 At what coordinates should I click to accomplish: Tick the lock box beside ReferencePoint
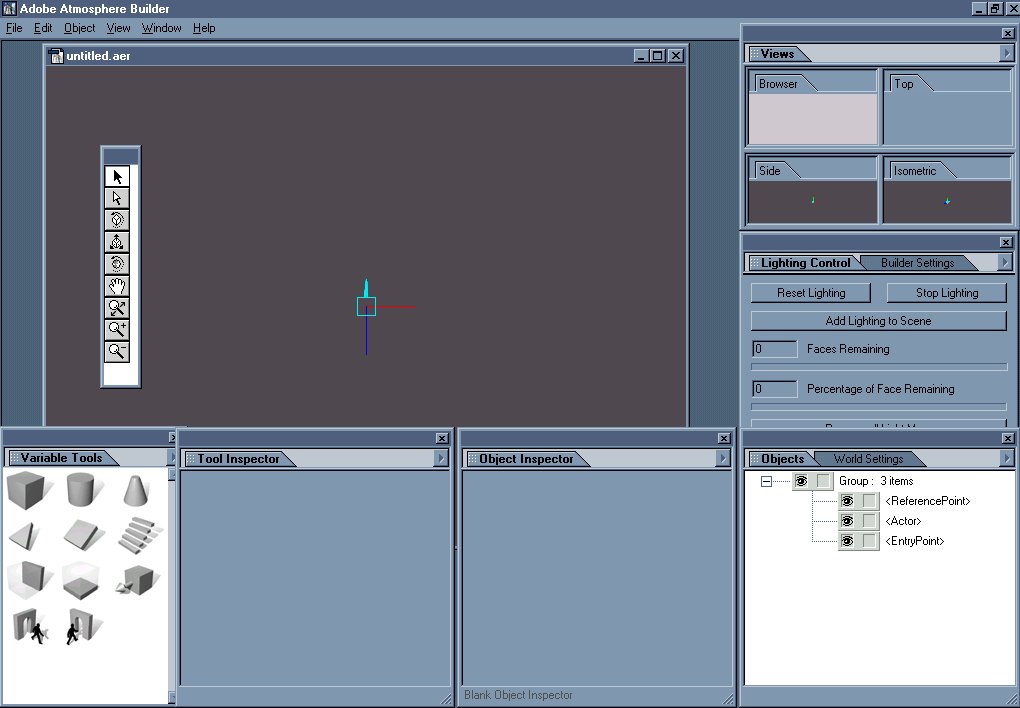pos(869,501)
